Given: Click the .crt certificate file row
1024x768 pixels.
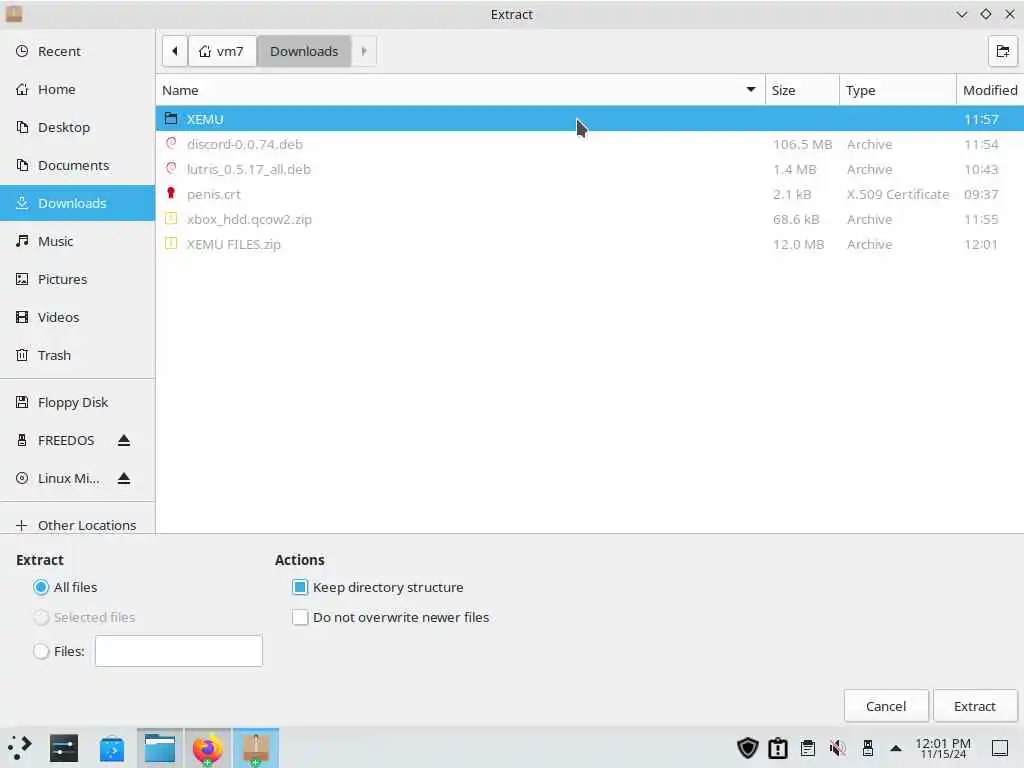Looking at the screenshot, I should click(x=590, y=194).
